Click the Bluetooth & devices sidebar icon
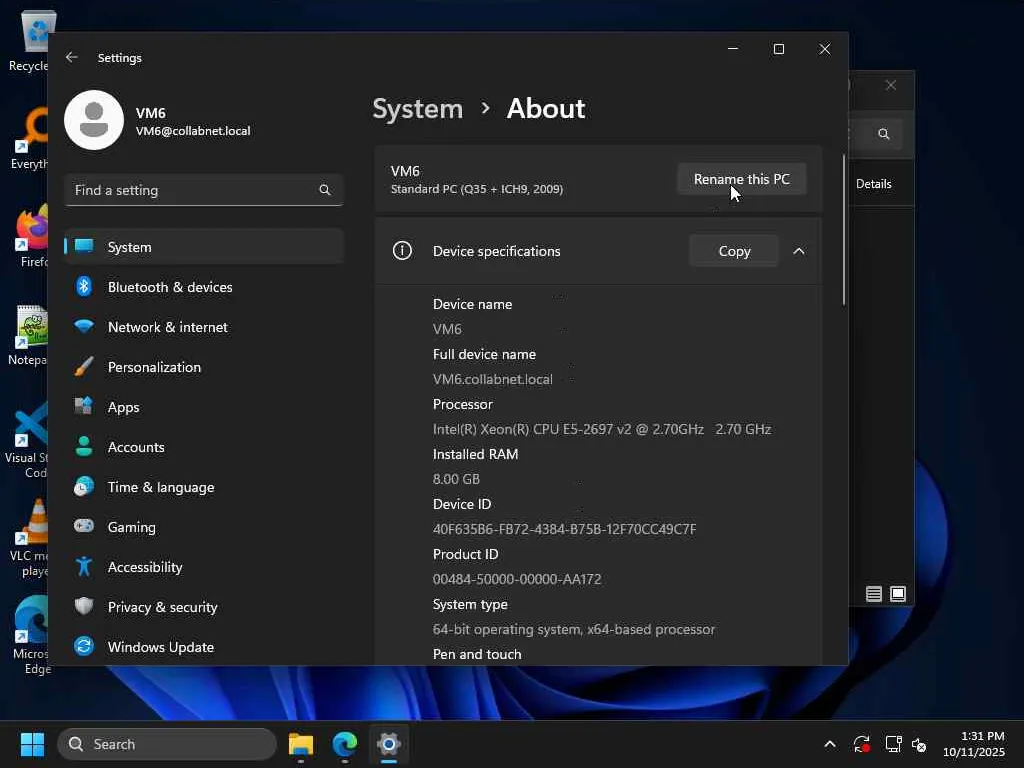1024x768 pixels. 85,287
